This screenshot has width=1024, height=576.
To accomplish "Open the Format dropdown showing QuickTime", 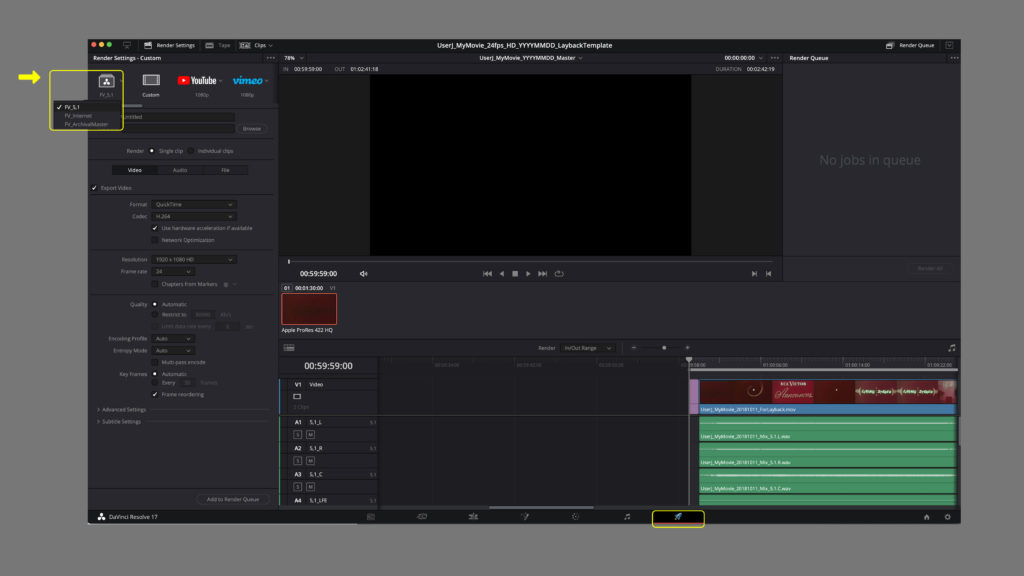I will [193, 204].
